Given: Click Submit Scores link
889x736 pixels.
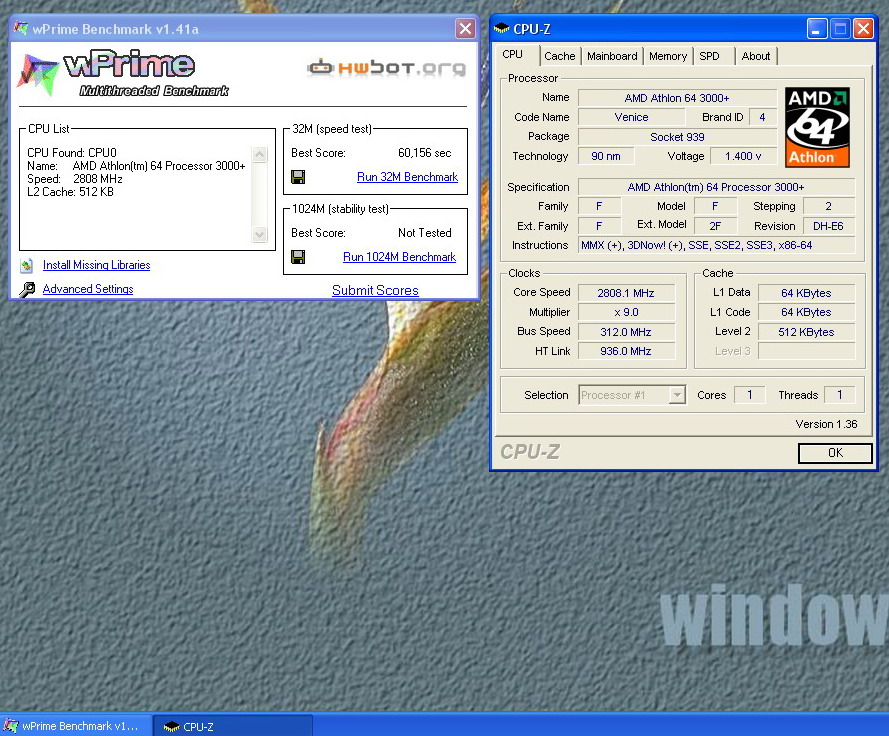Looking at the screenshot, I should [375, 290].
